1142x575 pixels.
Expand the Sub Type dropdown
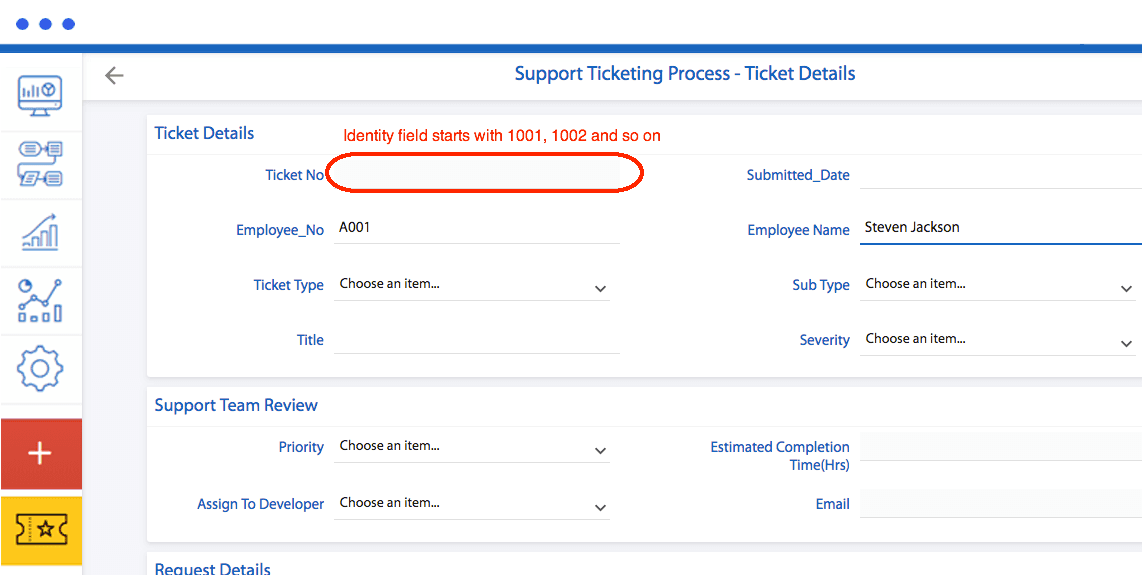pos(998,285)
